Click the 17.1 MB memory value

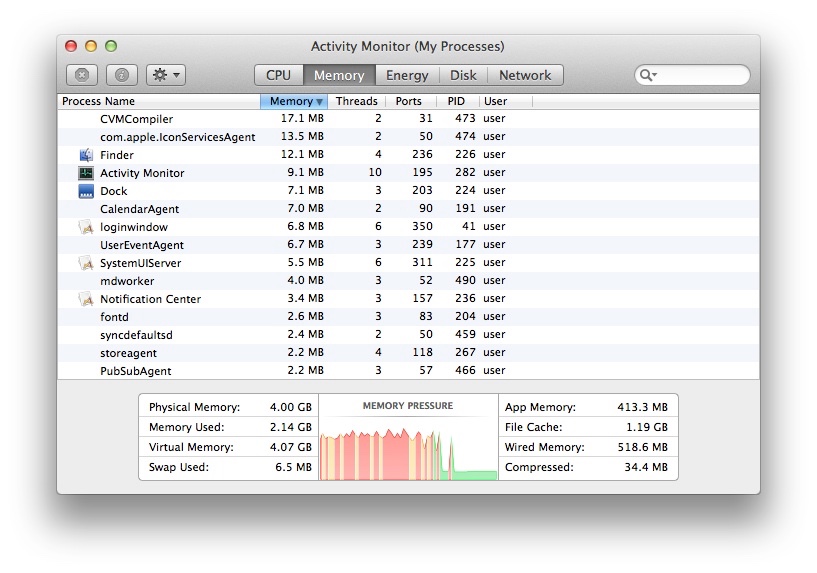[302, 118]
